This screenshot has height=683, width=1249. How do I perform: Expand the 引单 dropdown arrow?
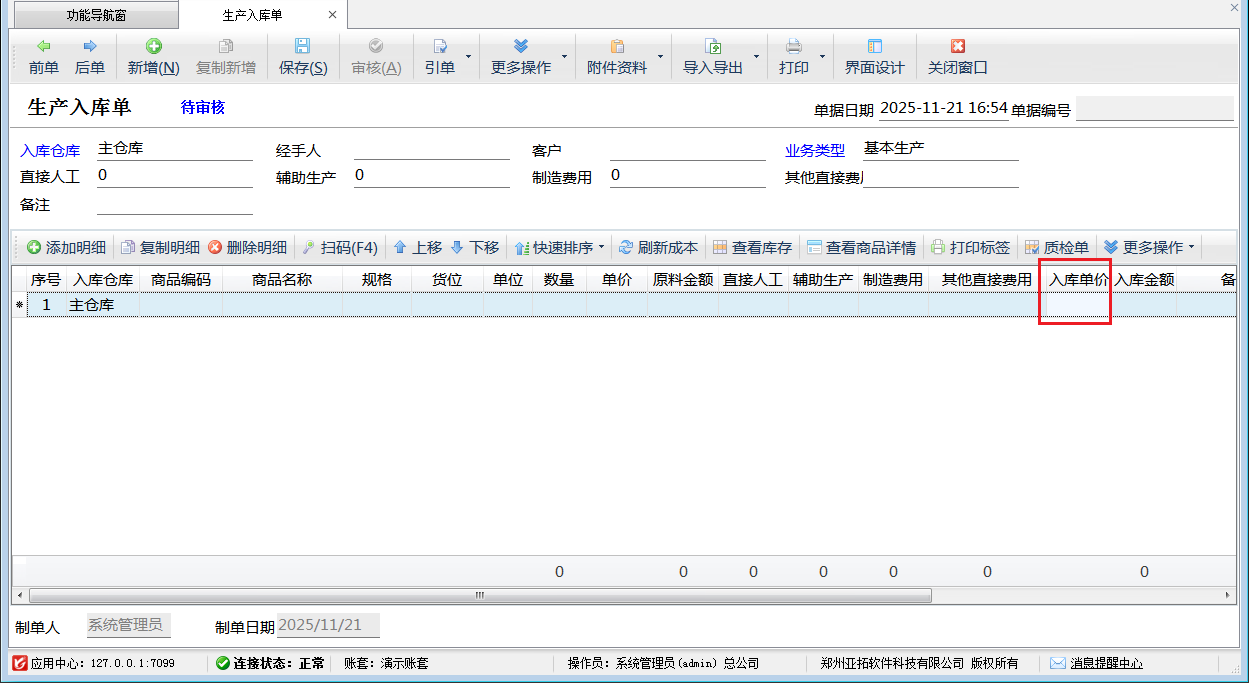[x=468, y=56]
